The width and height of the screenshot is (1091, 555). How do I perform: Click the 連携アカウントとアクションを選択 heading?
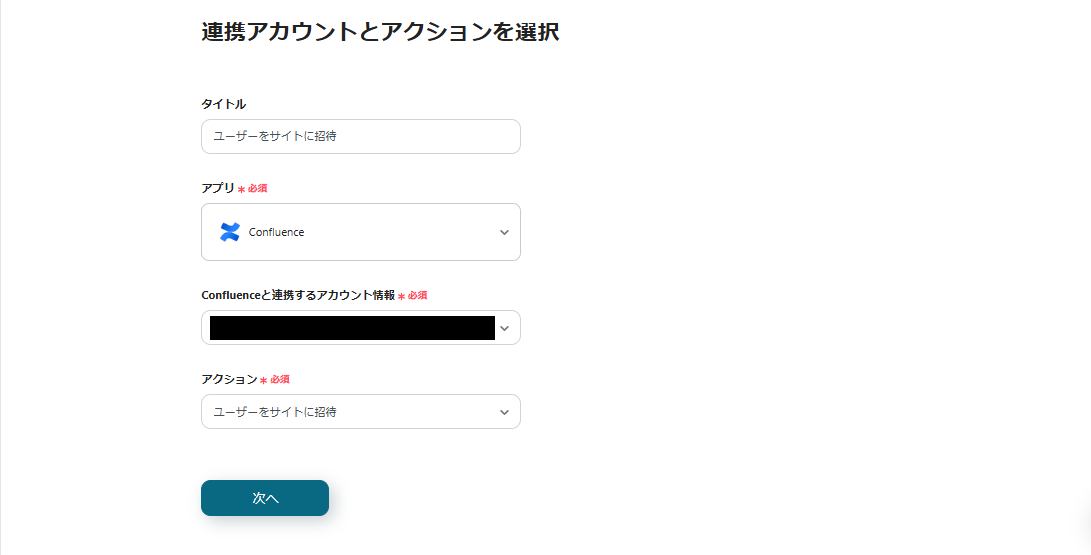pos(380,32)
